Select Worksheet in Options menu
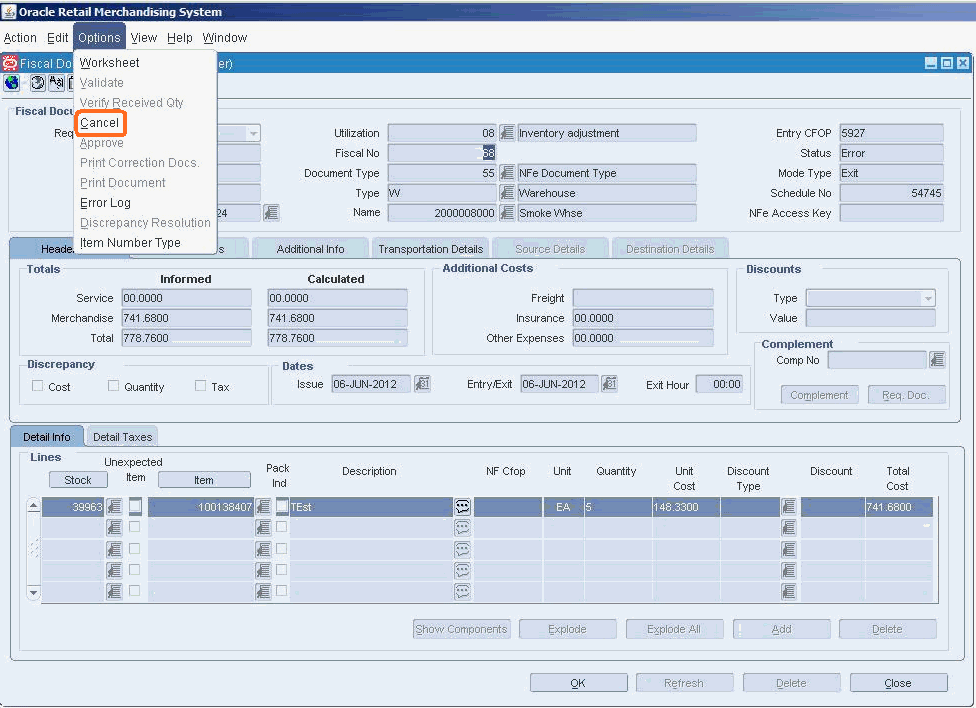The image size is (976, 708). coord(109,62)
